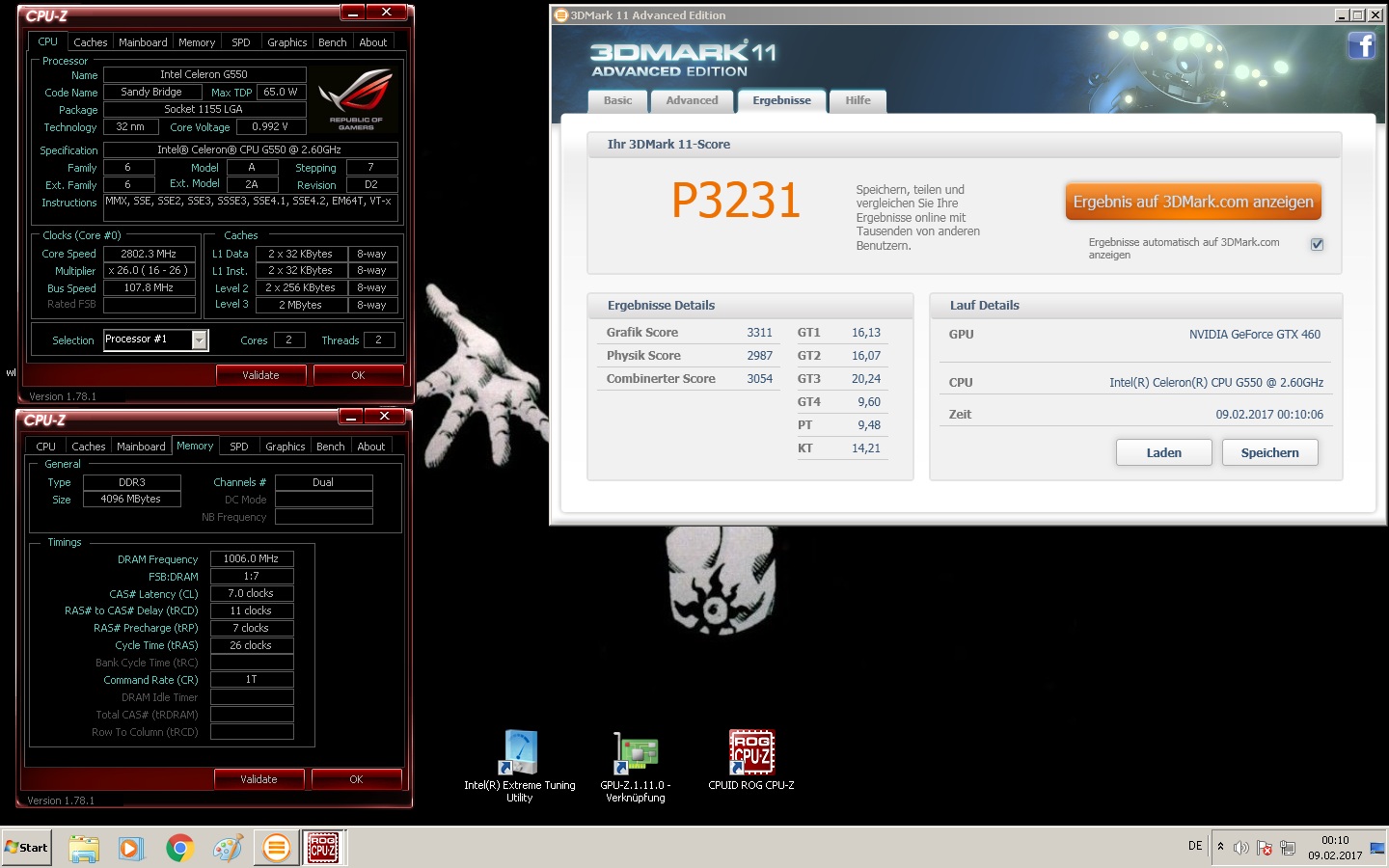Open Windows Media Player from the taskbar
Viewport: 1389px width, 868px height.
131,848
